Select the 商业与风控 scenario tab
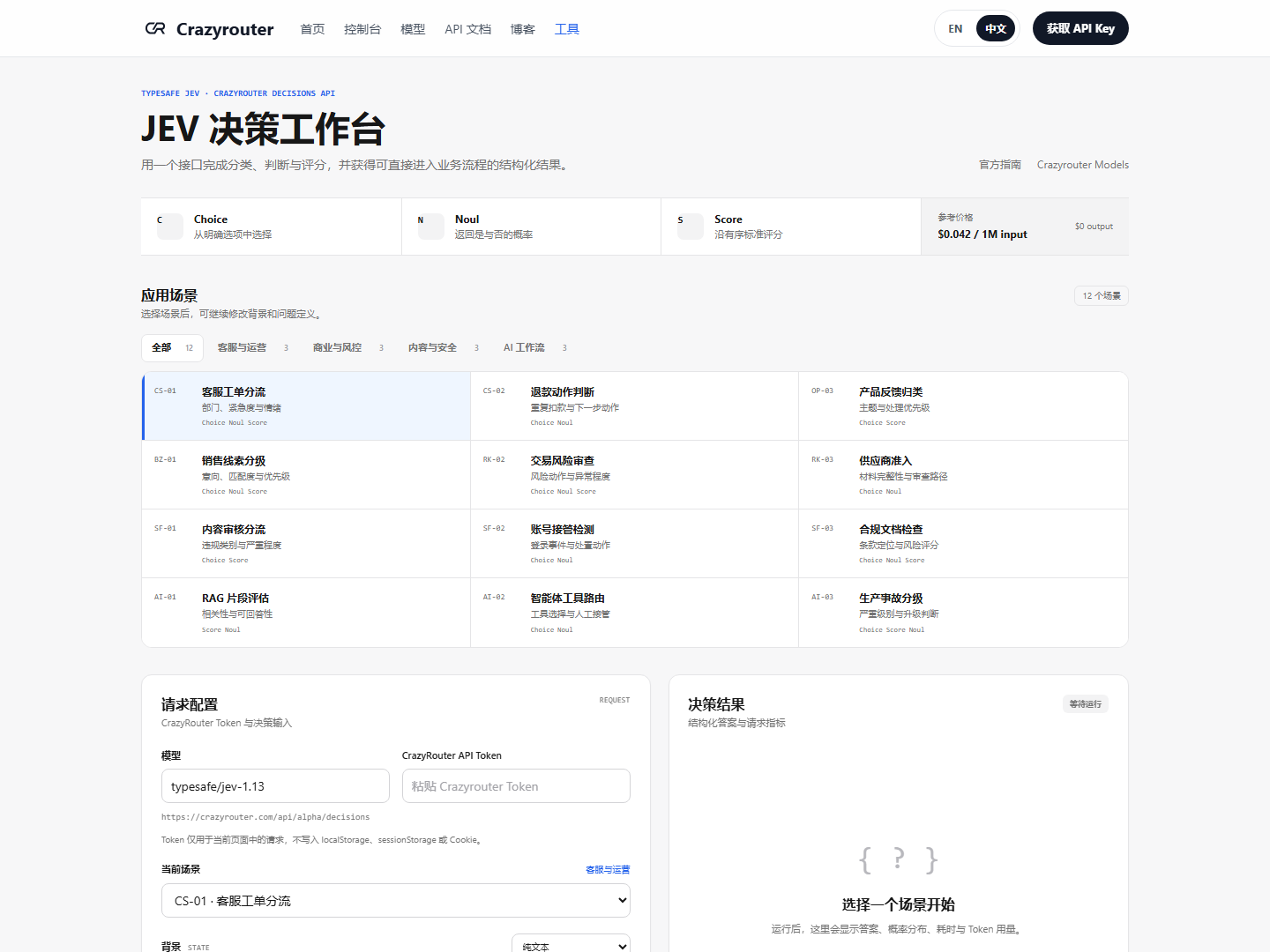The image size is (1270, 952). pos(348,348)
